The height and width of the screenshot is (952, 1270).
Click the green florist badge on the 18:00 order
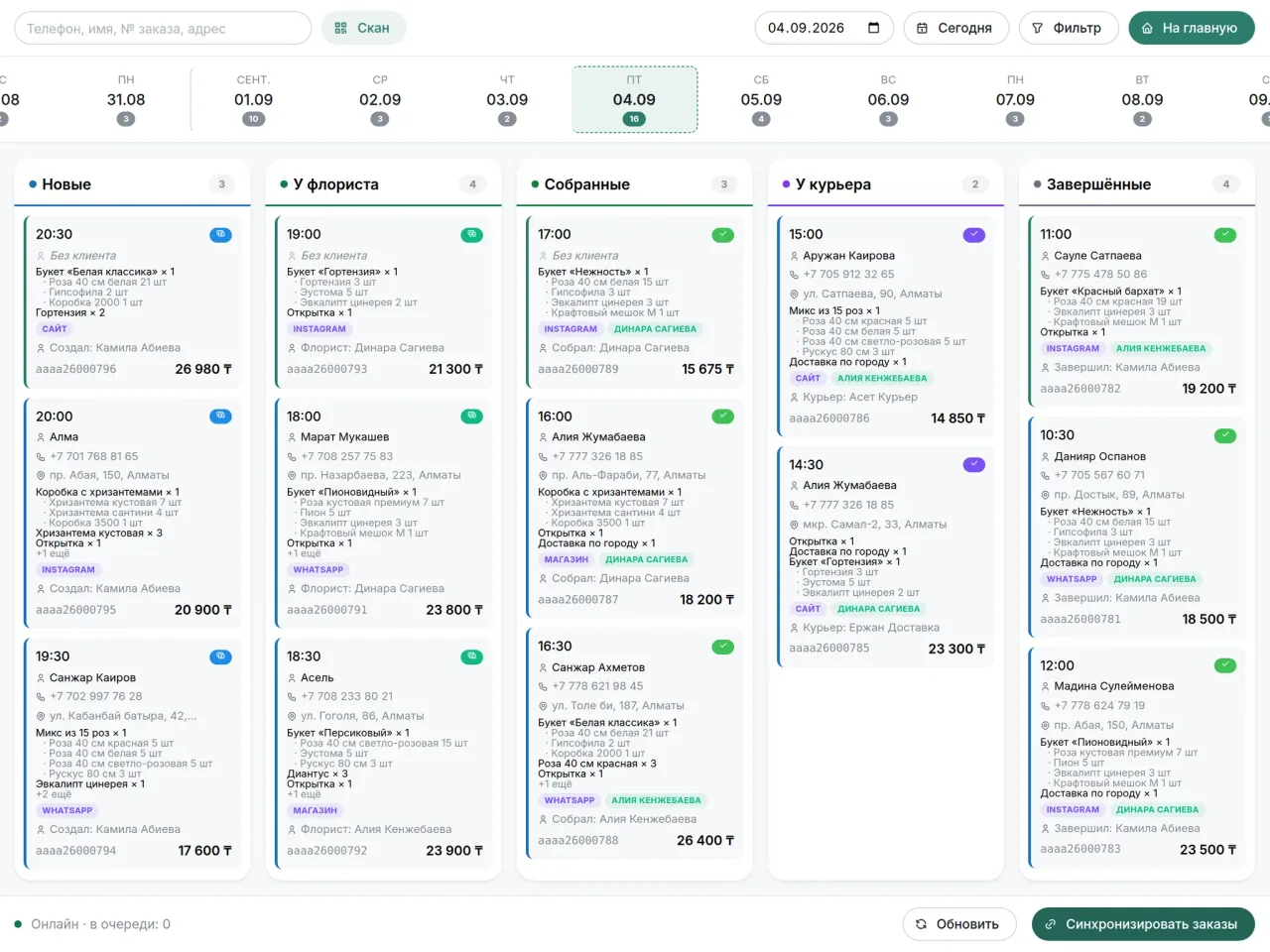pos(471,416)
